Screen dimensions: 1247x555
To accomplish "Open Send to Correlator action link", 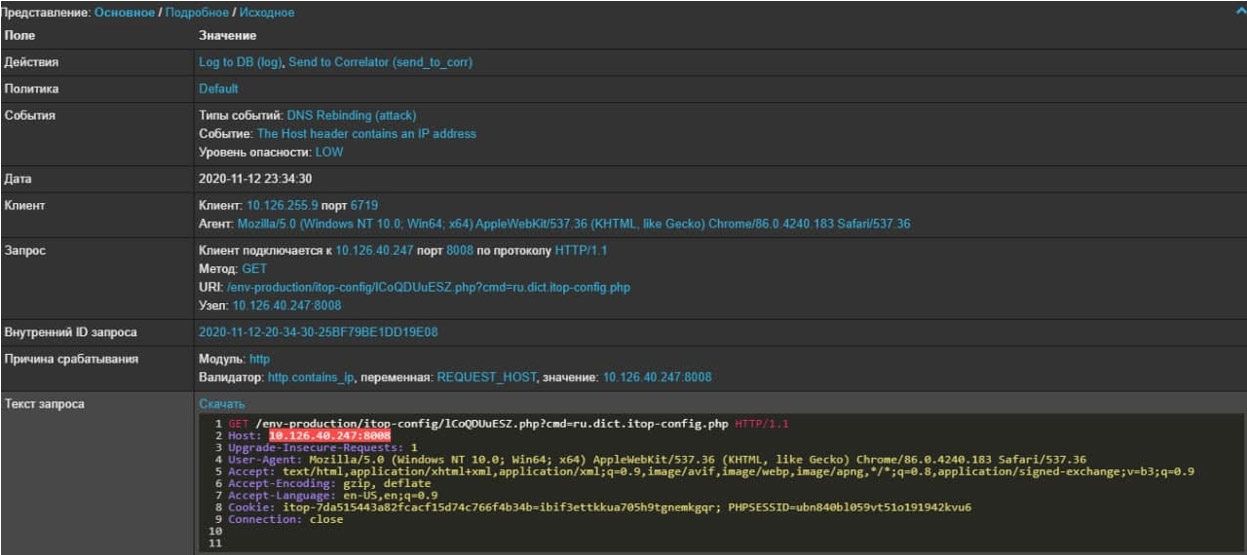I will pos(380,62).
